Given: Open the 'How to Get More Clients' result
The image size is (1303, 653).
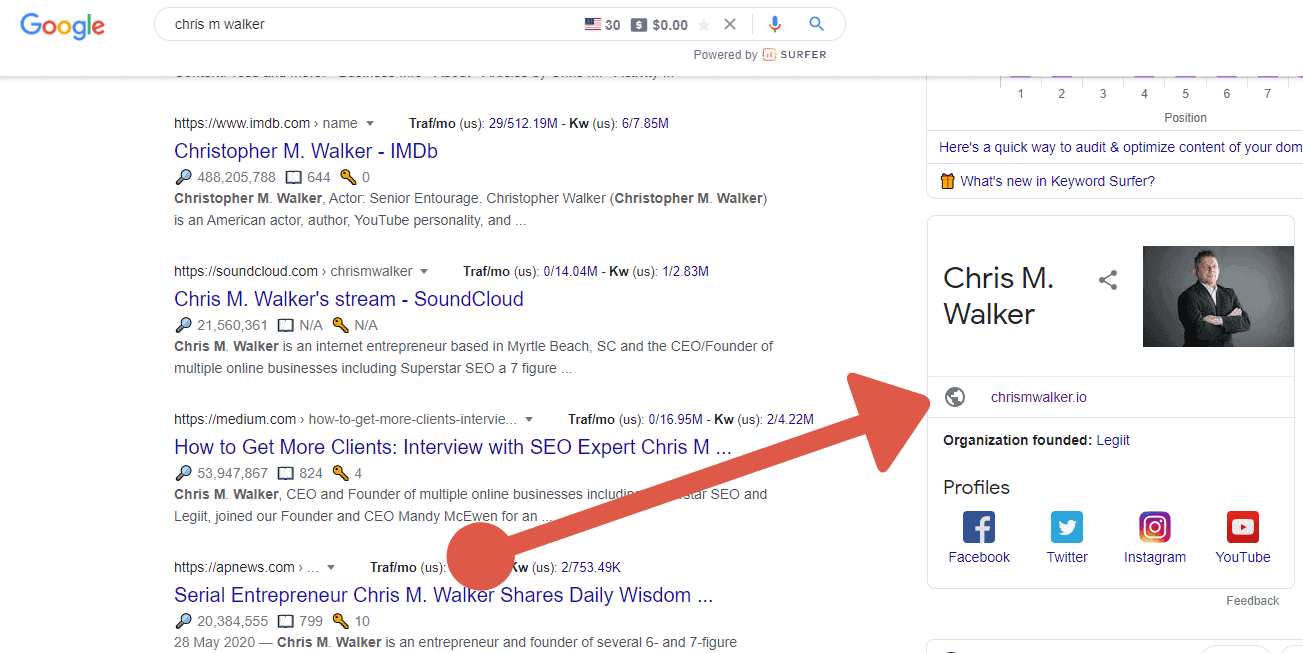Looking at the screenshot, I should pos(453,447).
